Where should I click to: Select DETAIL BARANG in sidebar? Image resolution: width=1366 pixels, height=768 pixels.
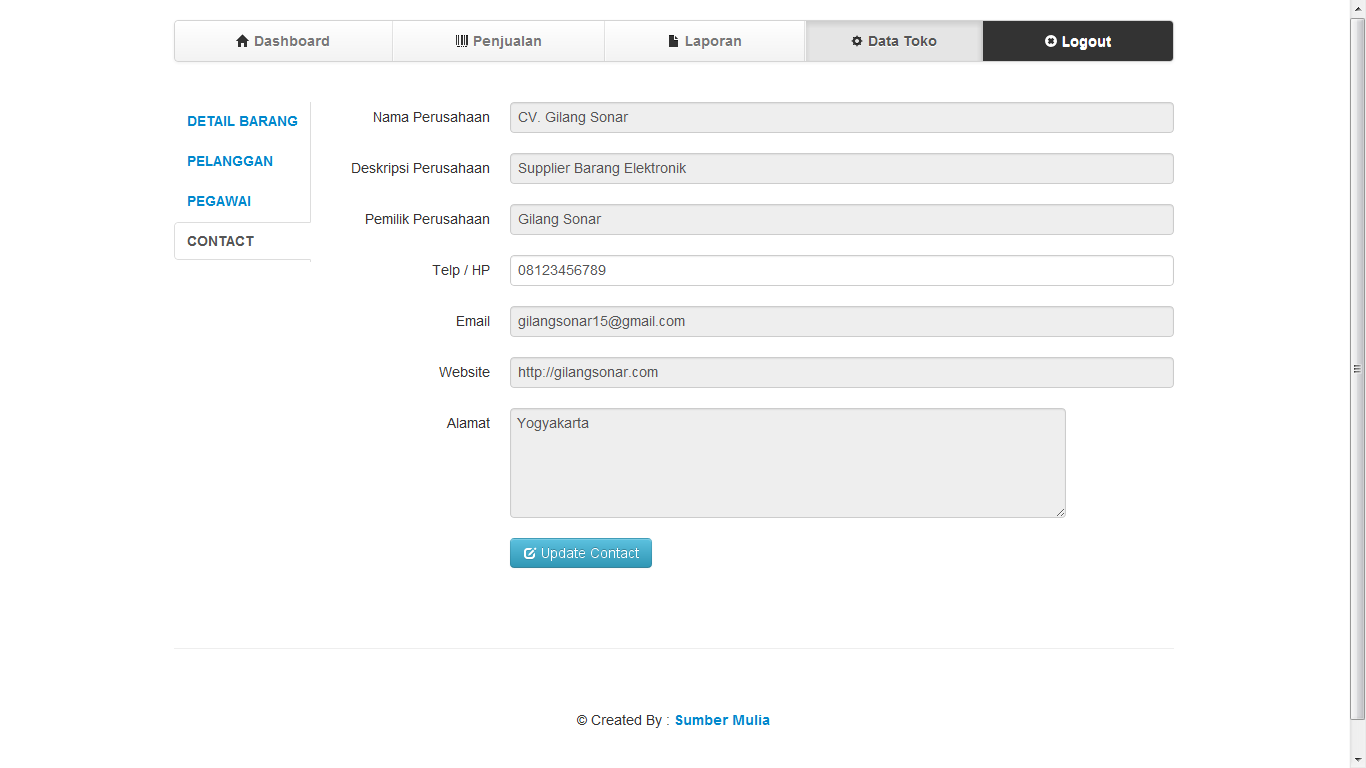242,121
